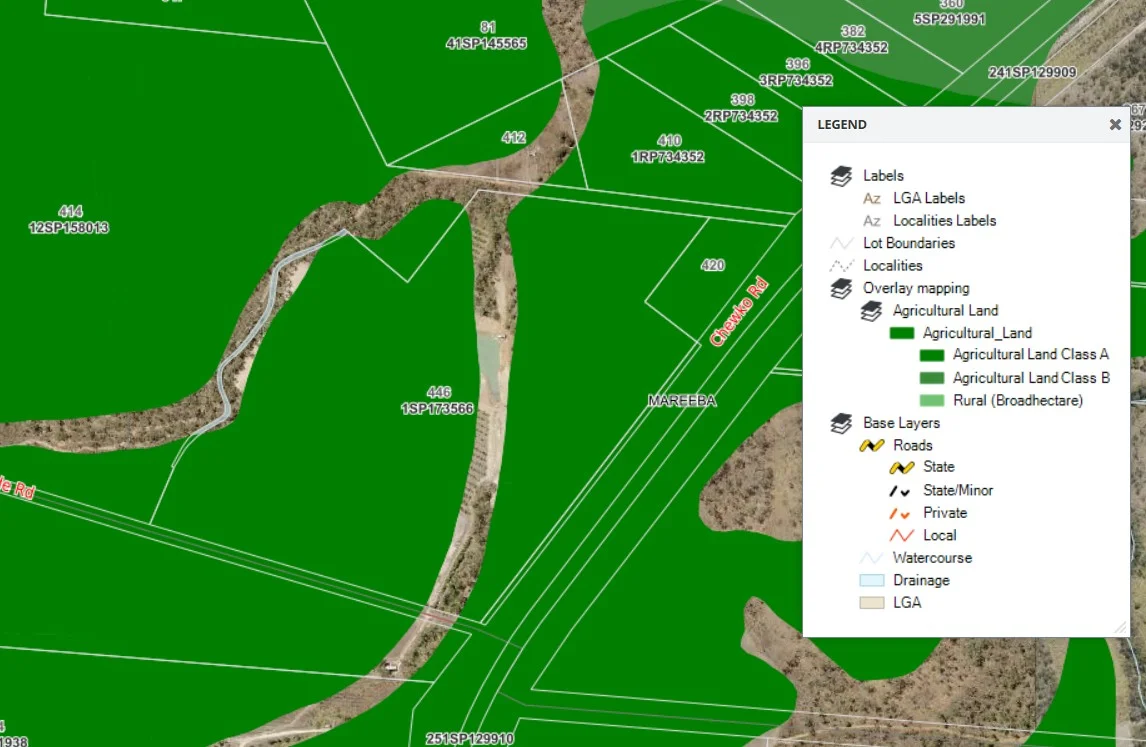Click the Agricultural Land group stack icon
This screenshot has width=1146, height=747.
click(x=871, y=311)
